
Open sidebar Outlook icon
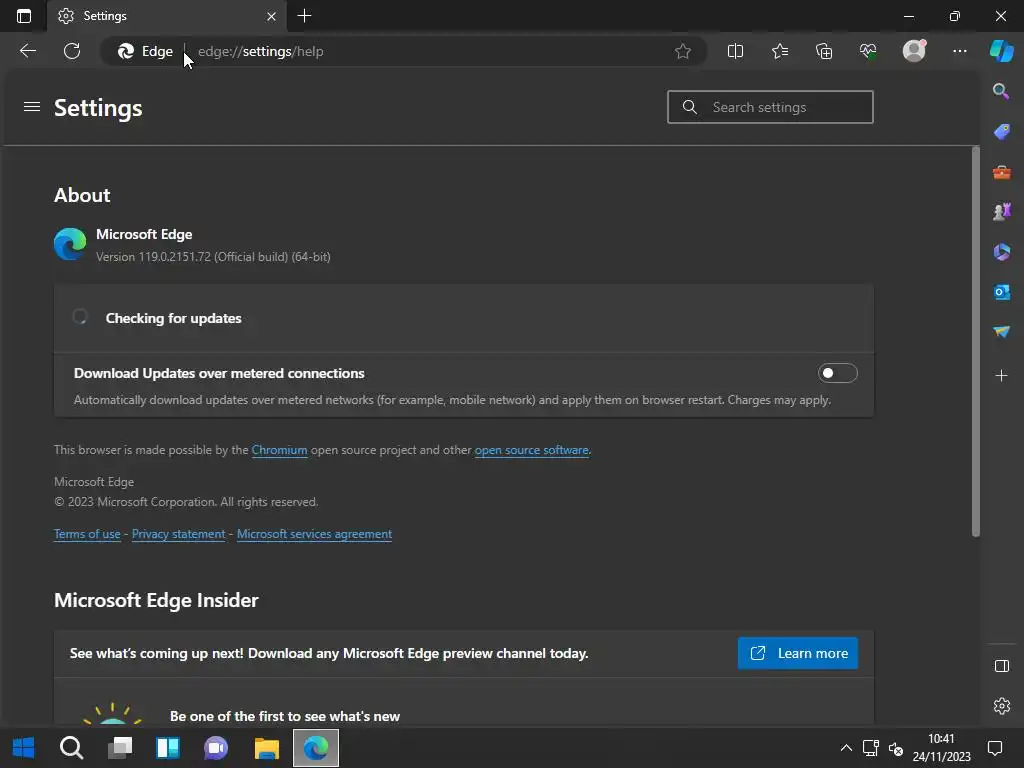pos(1001,293)
